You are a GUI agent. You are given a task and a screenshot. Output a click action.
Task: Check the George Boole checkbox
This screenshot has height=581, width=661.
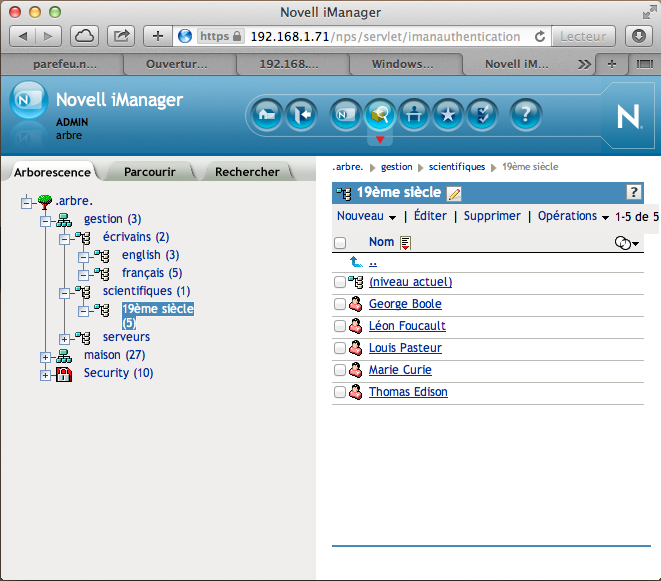point(340,304)
